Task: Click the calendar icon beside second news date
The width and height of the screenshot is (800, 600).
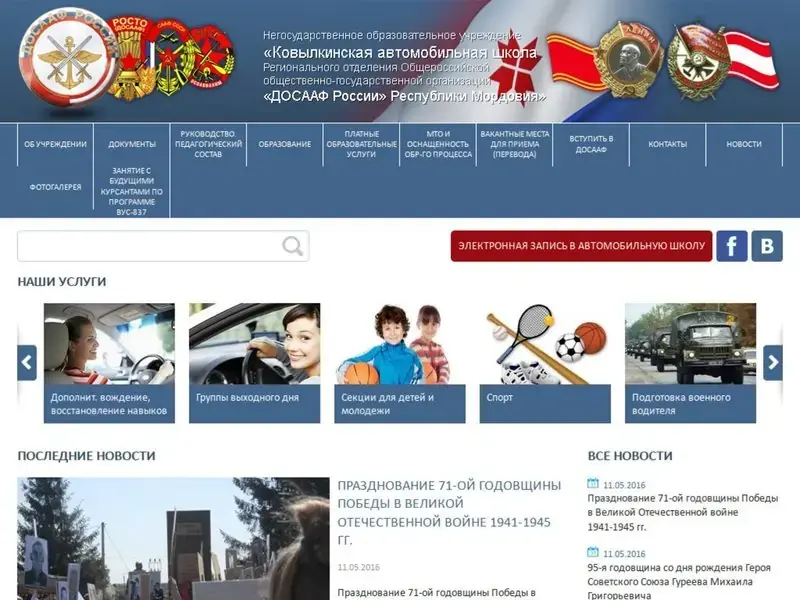Action: click(x=593, y=552)
